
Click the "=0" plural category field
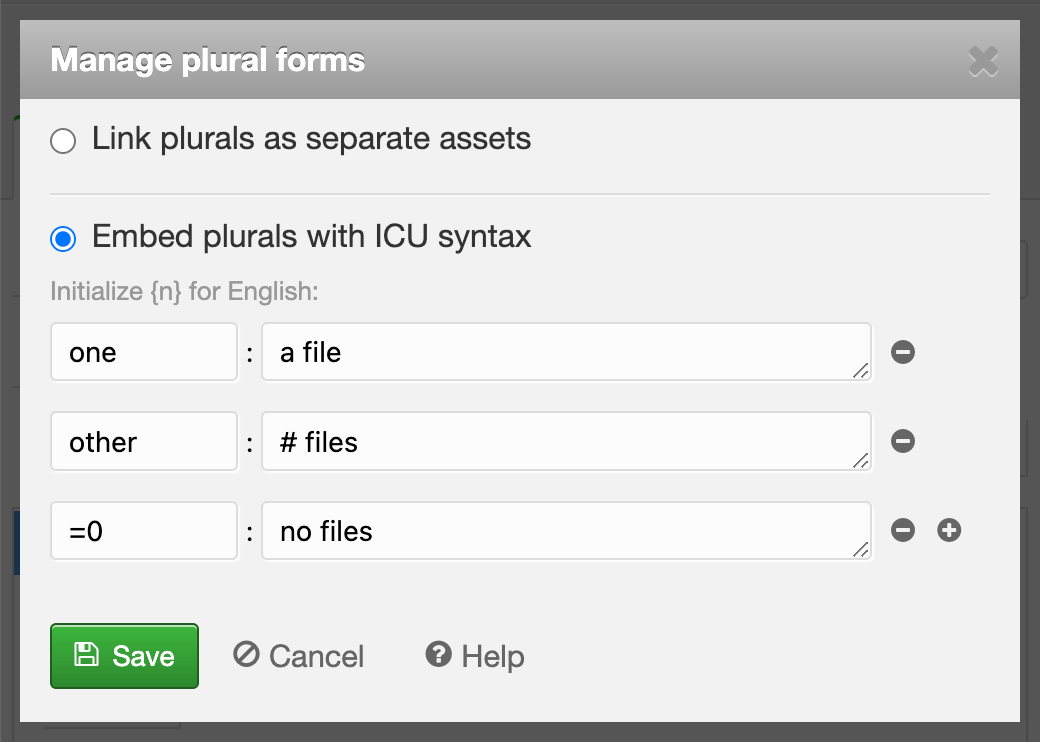[x=144, y=531]
